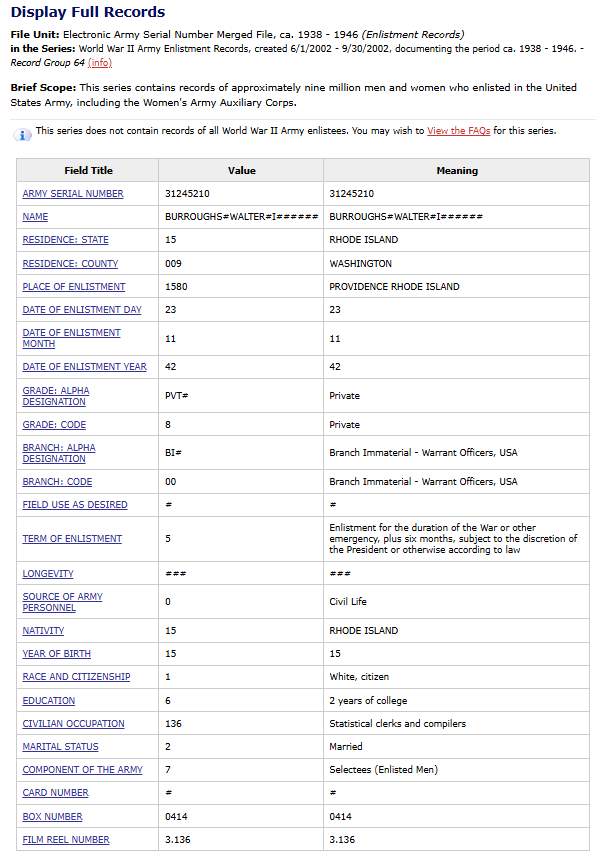Viewport: 608px width, 868px height.
Task: Click the LONGEVITY field link
Action: pos(48,574)
